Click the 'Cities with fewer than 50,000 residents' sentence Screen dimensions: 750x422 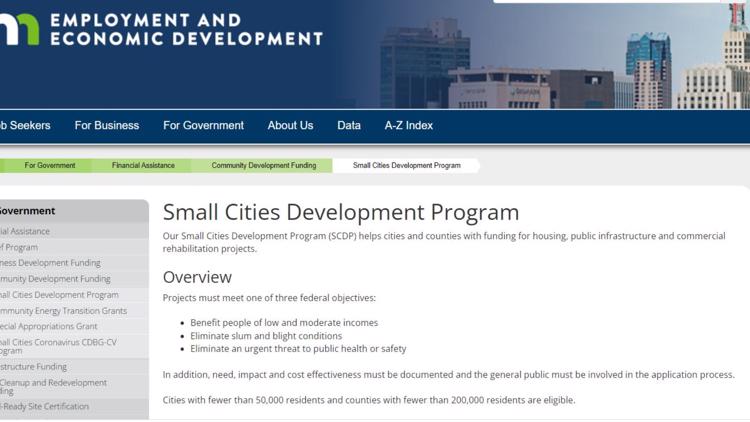click(x=369, y=400)
